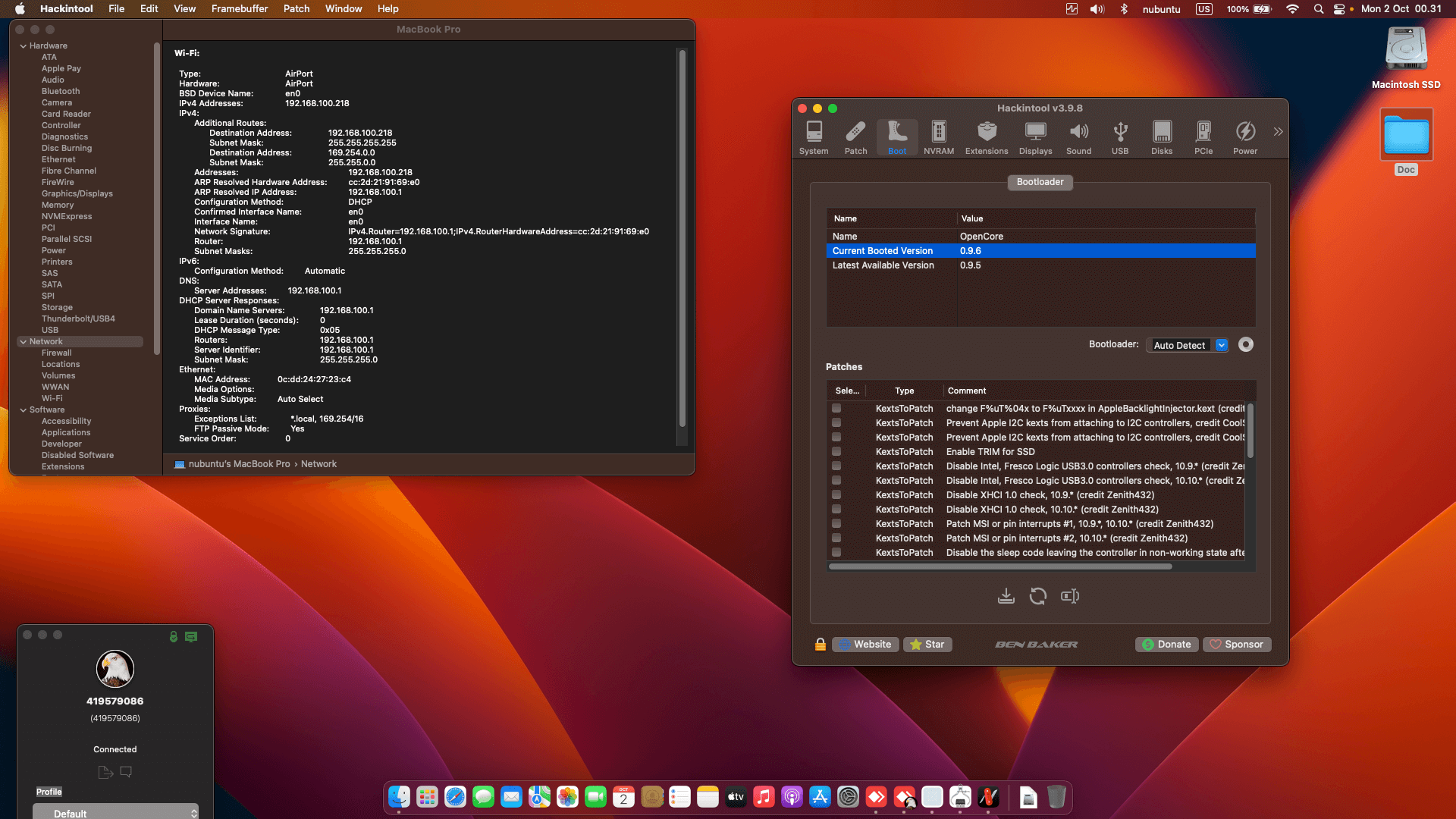Screen dimensions: 1456x819
Task: Switch to the USB section
Action: click(1120, 137)
